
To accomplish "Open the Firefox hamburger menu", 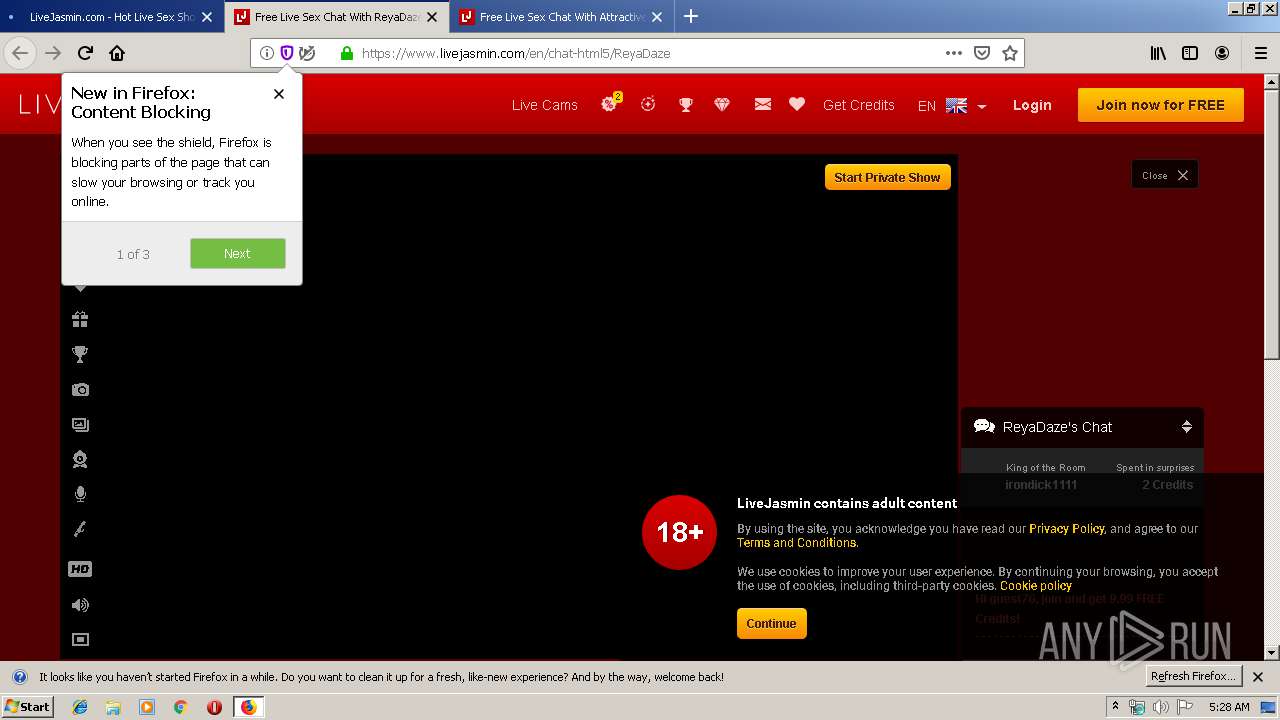I will 1260,53.
